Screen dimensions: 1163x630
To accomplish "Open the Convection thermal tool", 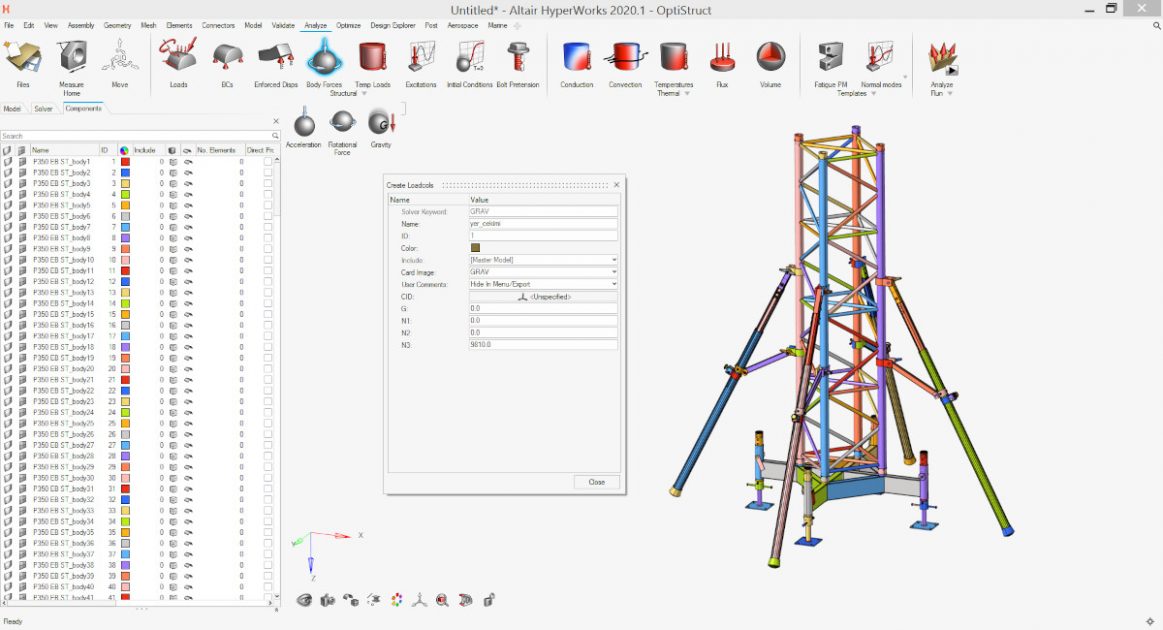I will point(625,58).
